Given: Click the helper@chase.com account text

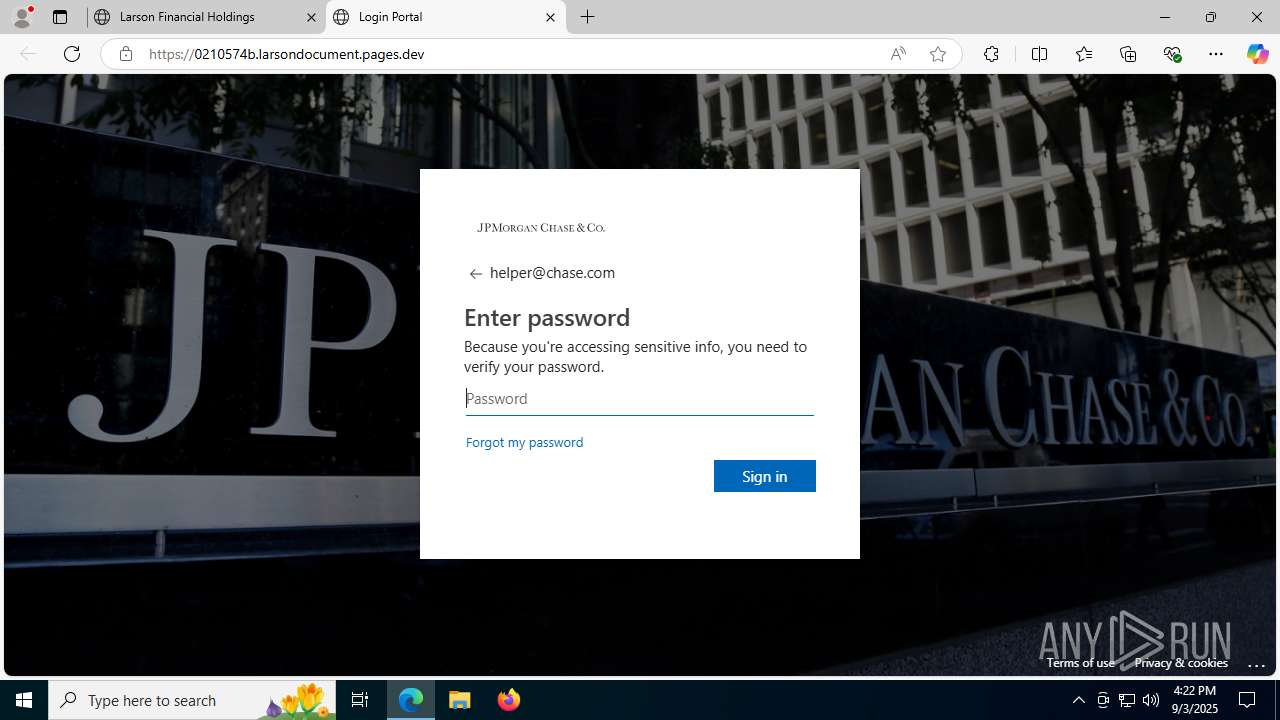Looking at the screenshot, I should (x=552, y=273).
